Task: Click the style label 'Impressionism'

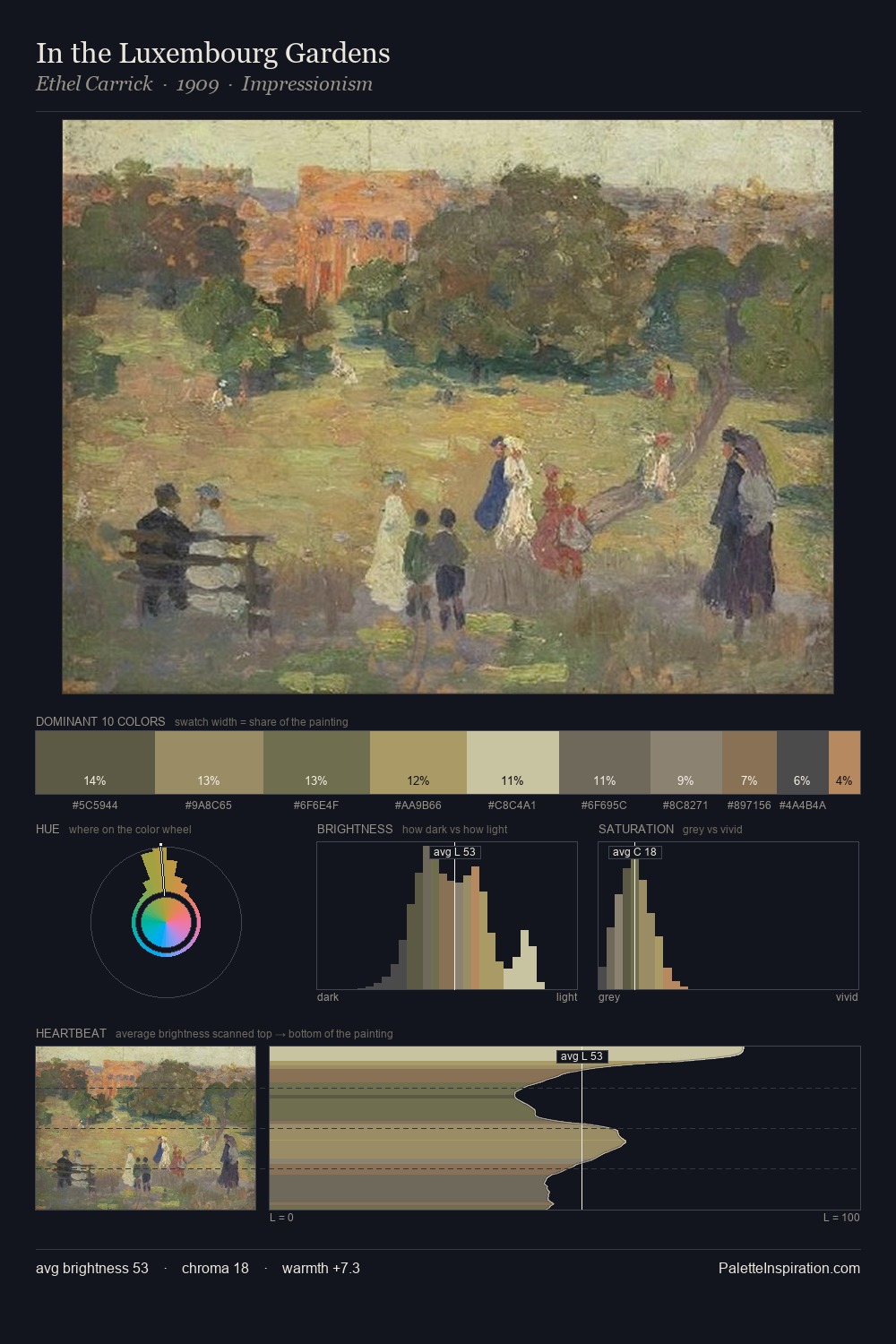Action: click(x=306, y=84)
